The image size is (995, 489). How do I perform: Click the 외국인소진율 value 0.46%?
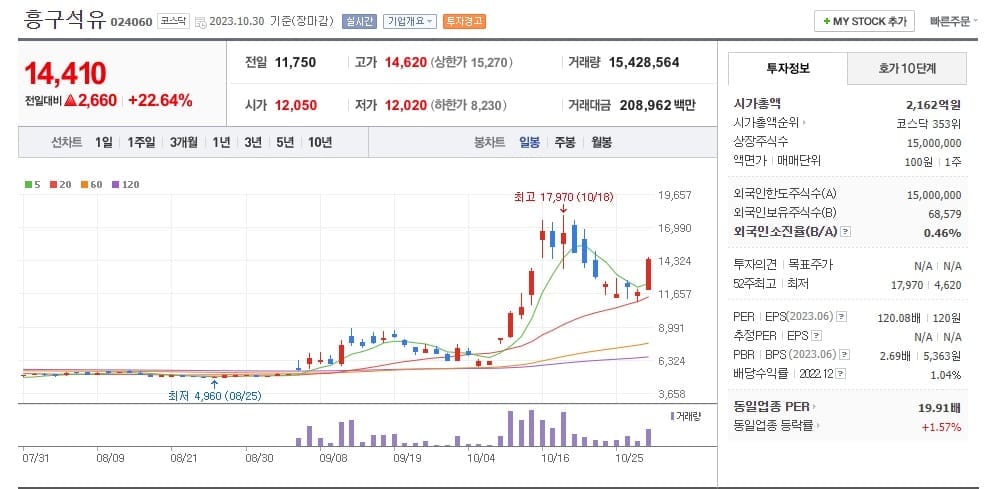coord(942,233)
